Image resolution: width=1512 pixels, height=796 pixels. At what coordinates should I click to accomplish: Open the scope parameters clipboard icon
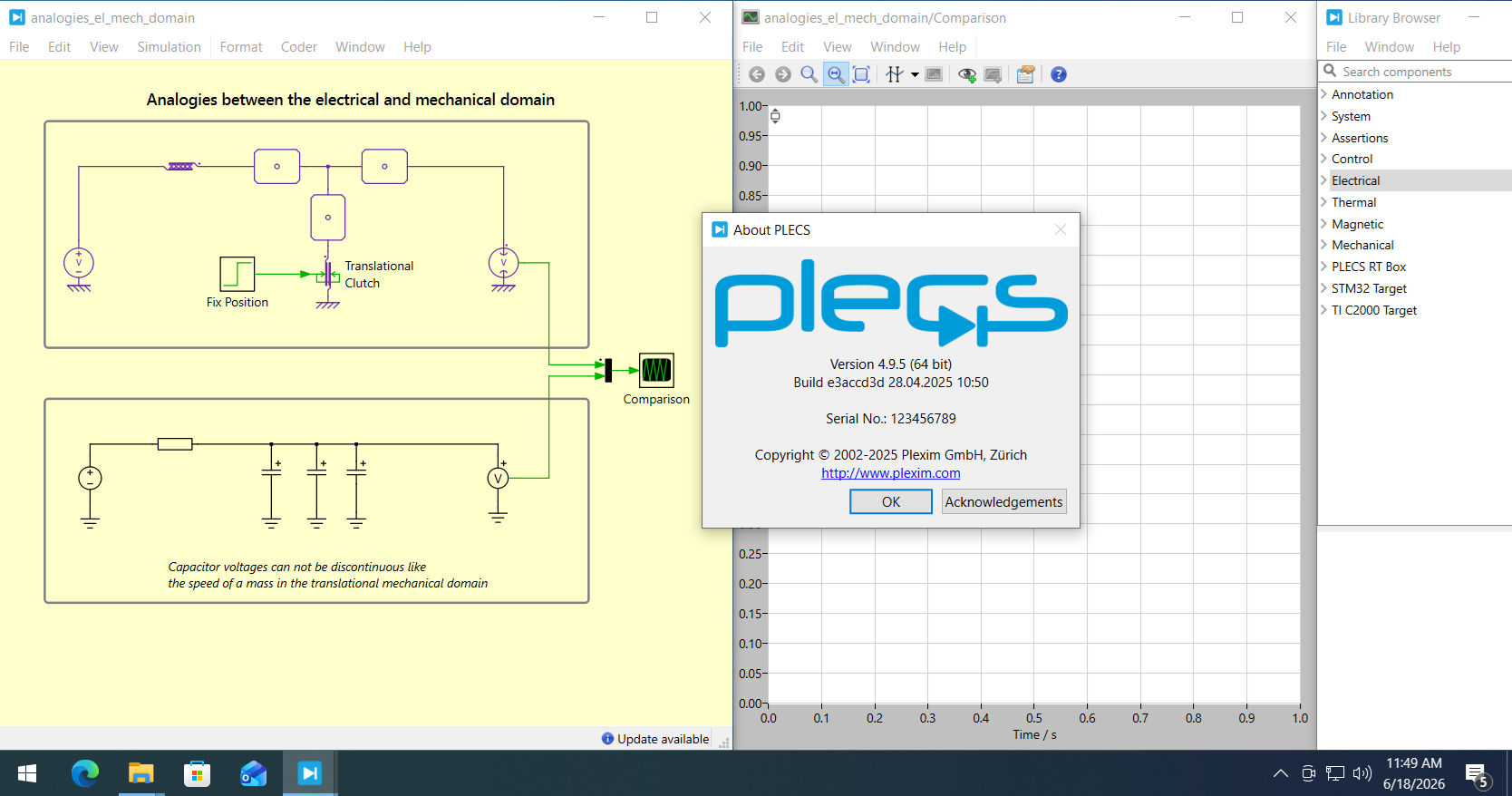[1025, 74]
